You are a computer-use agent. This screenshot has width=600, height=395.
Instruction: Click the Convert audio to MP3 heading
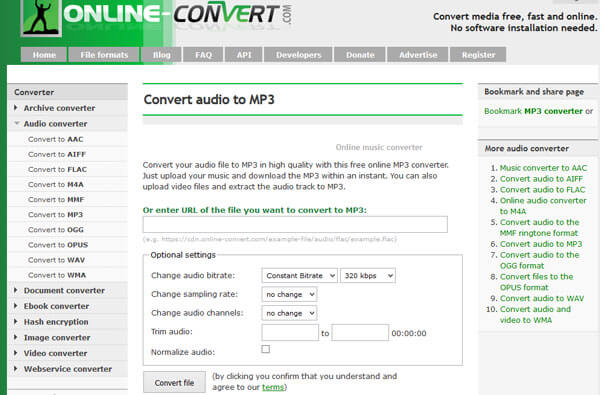[209, 100]
